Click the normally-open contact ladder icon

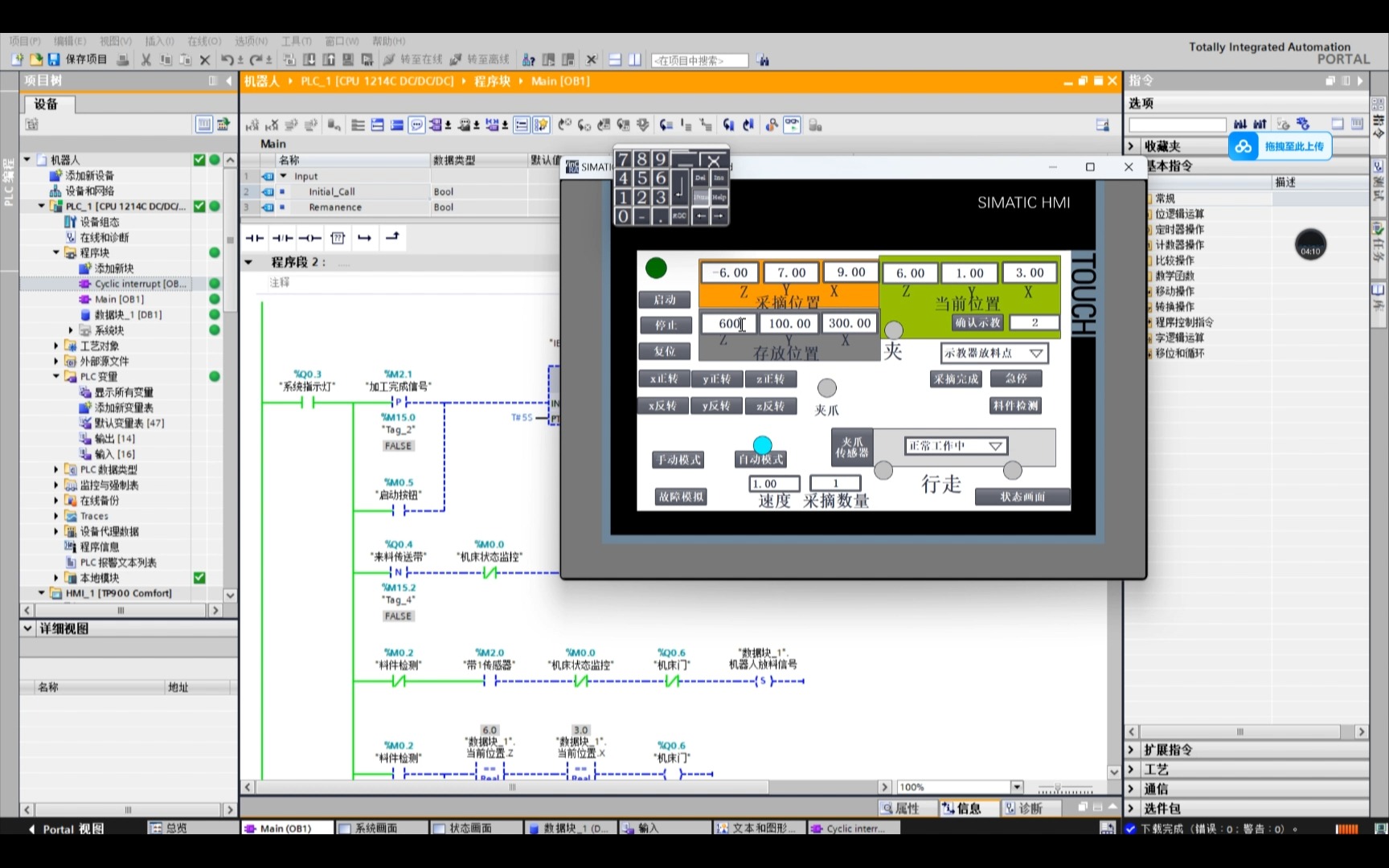pos(255,238)
